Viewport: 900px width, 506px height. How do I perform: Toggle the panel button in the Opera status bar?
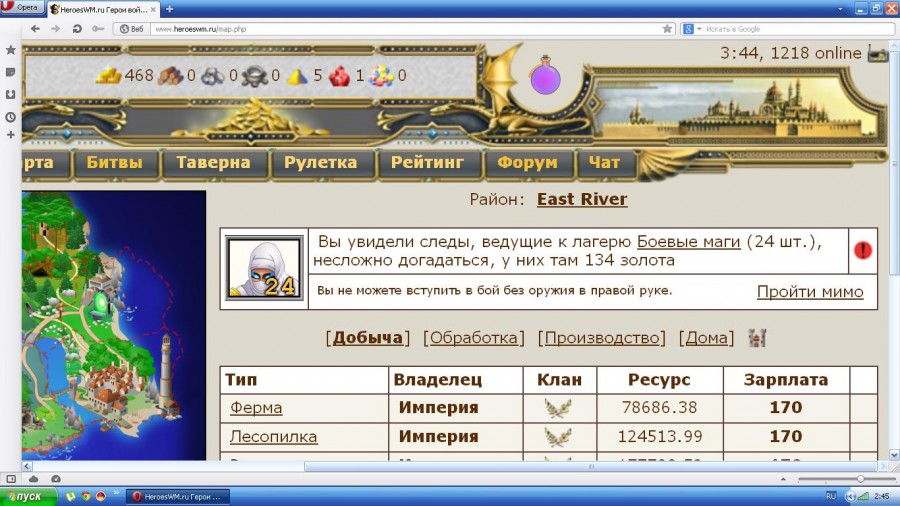pyautogui.click(x=11, y=478)
